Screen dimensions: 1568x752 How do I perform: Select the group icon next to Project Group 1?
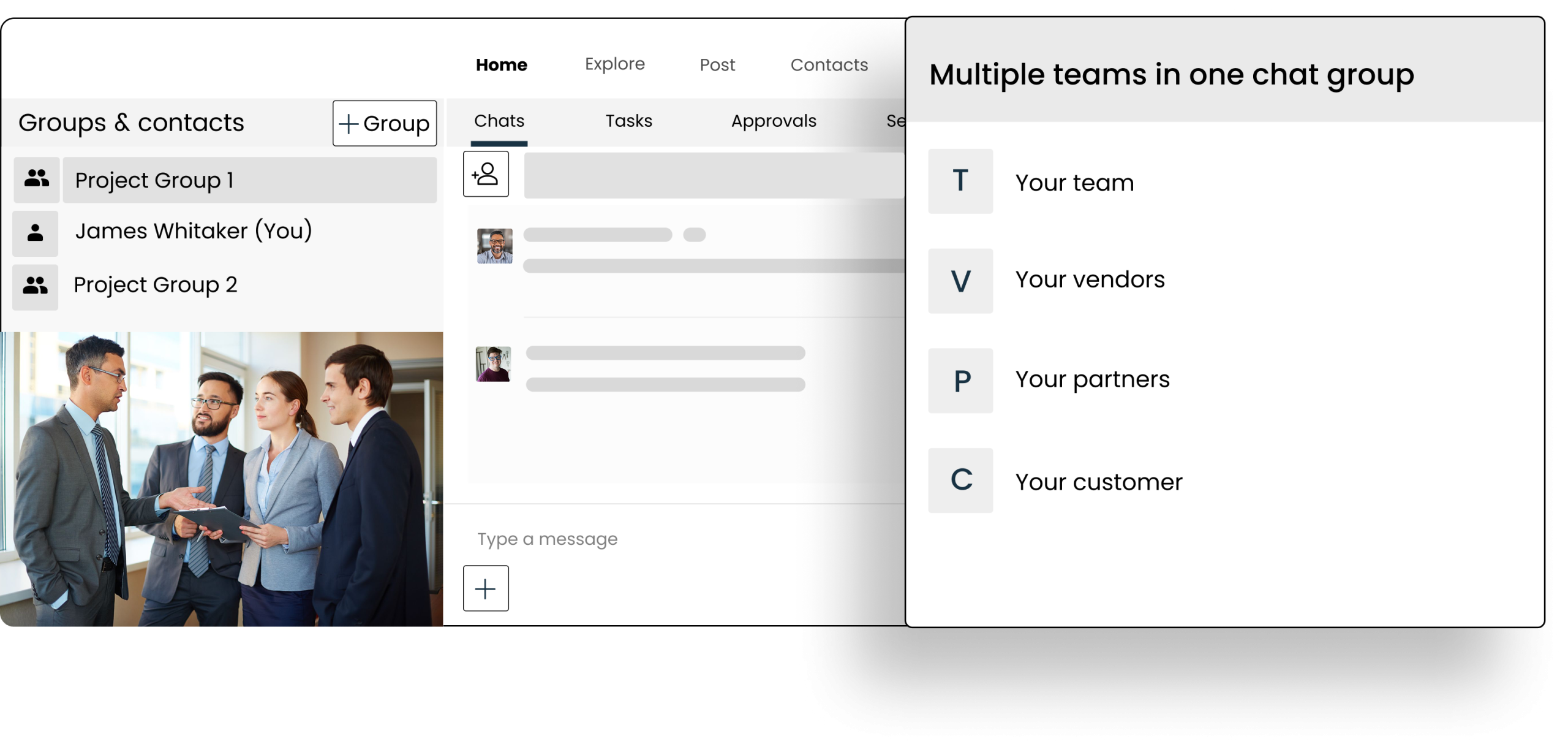[36, 179]
